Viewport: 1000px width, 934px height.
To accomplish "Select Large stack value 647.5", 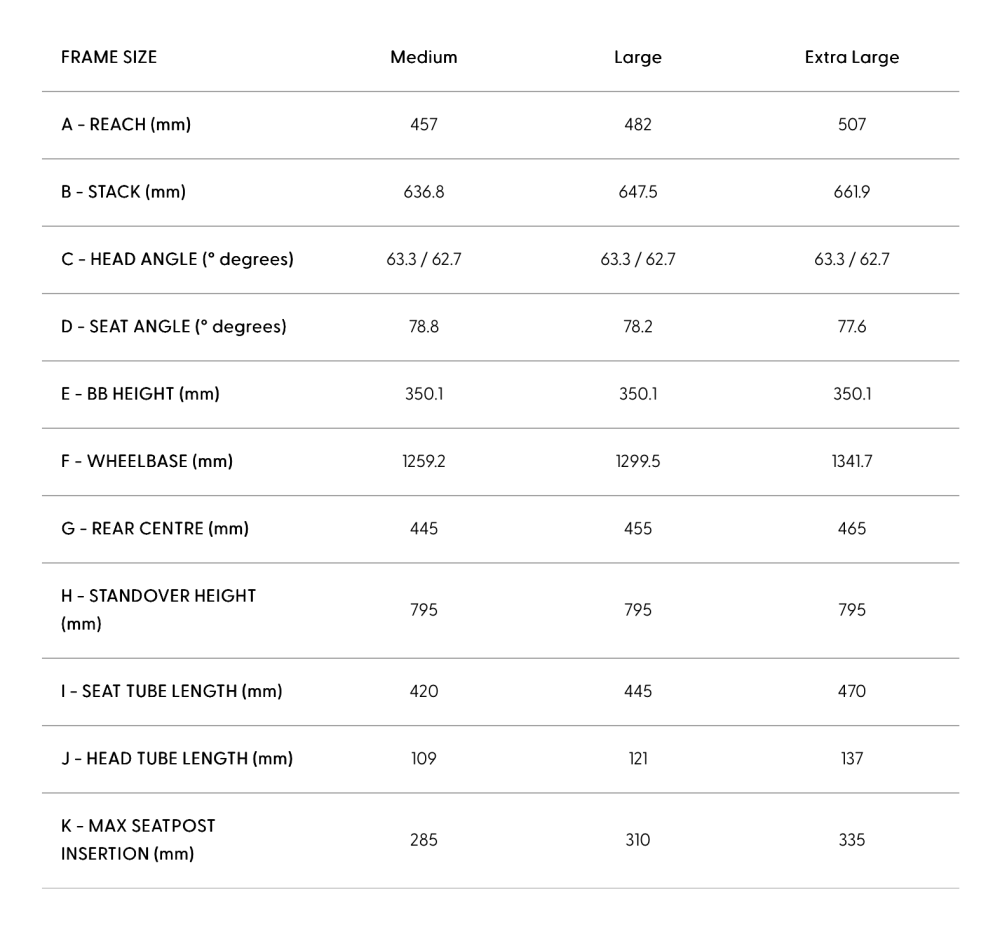I will tap(638, 192).
